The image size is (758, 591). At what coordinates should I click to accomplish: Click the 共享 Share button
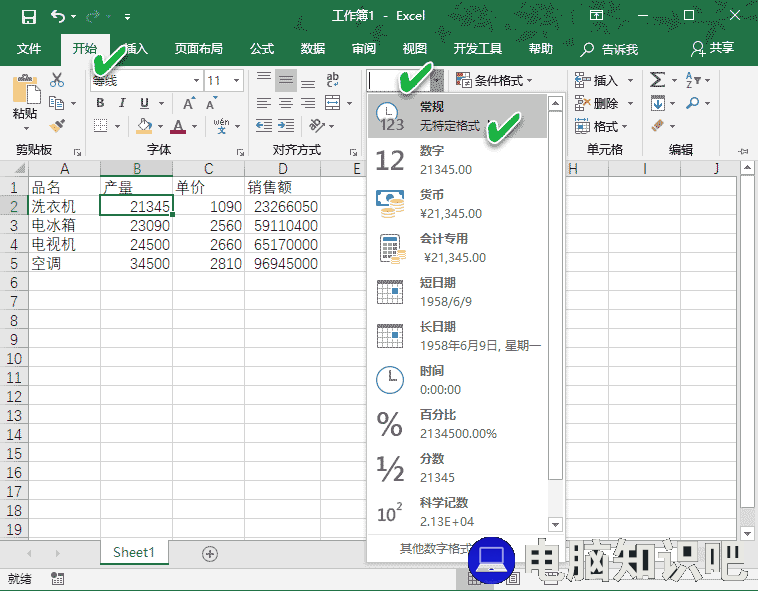coord(713,48)
